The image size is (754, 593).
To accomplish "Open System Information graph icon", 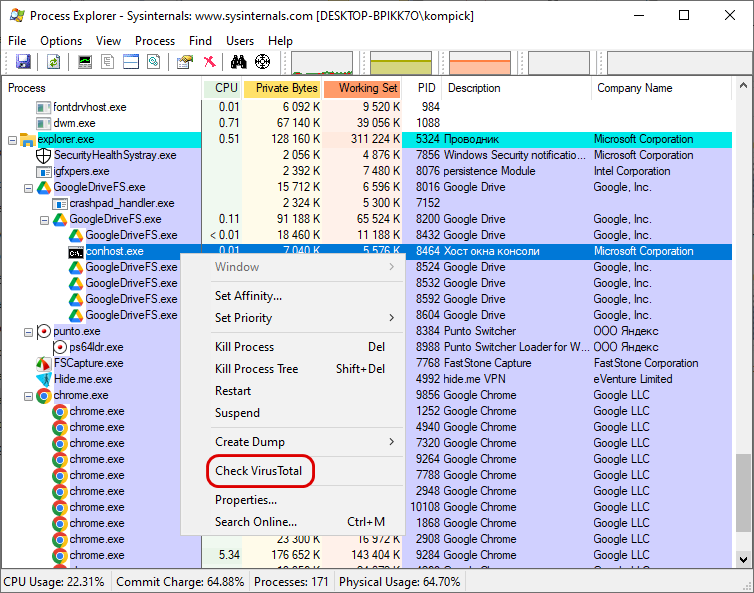I will (85, 62).
